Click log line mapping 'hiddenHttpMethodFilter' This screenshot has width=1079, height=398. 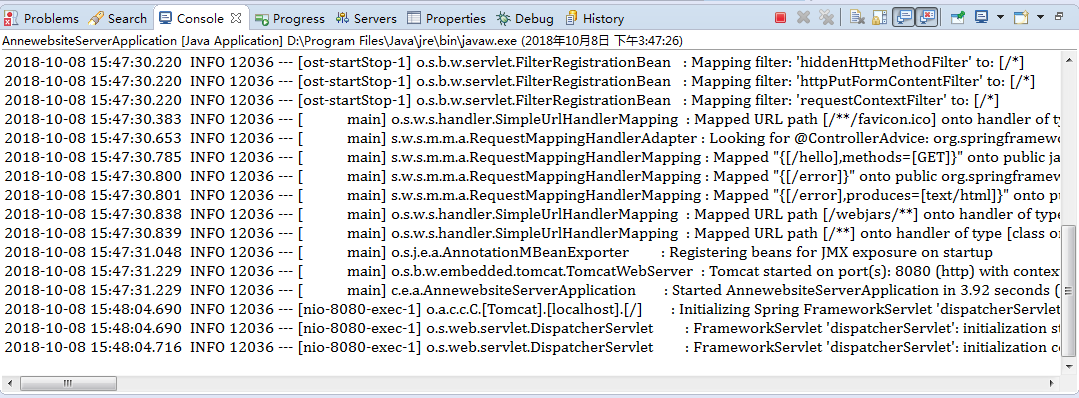[x=515, y=63]
